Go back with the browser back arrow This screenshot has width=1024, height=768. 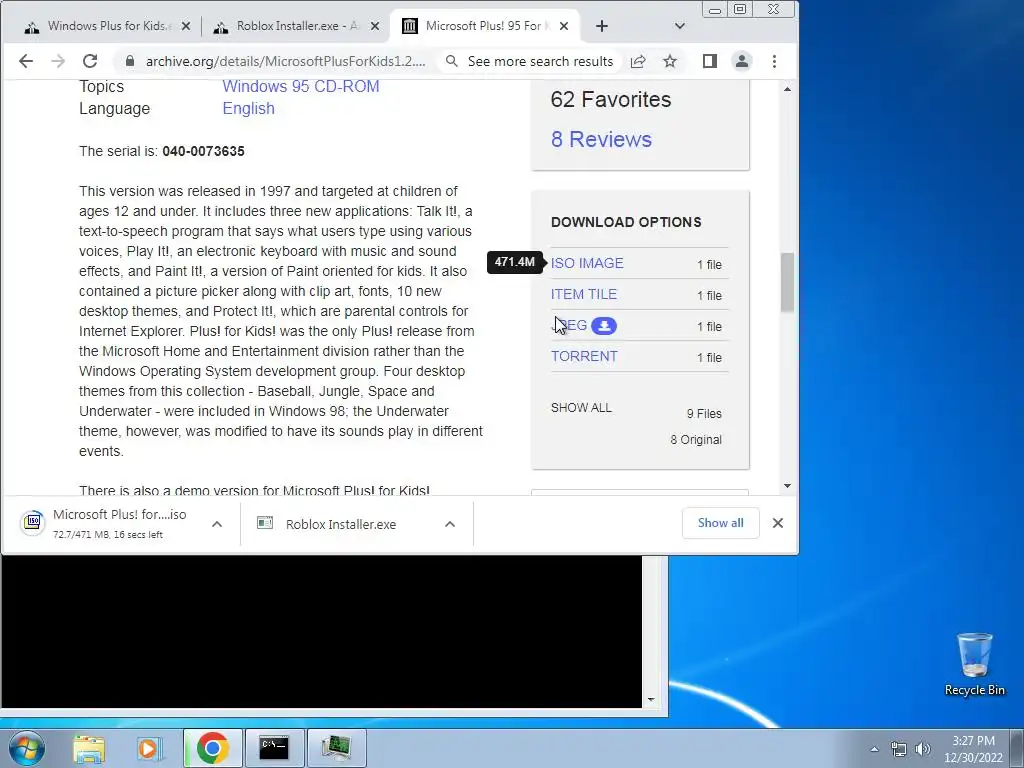coord(25,61)
